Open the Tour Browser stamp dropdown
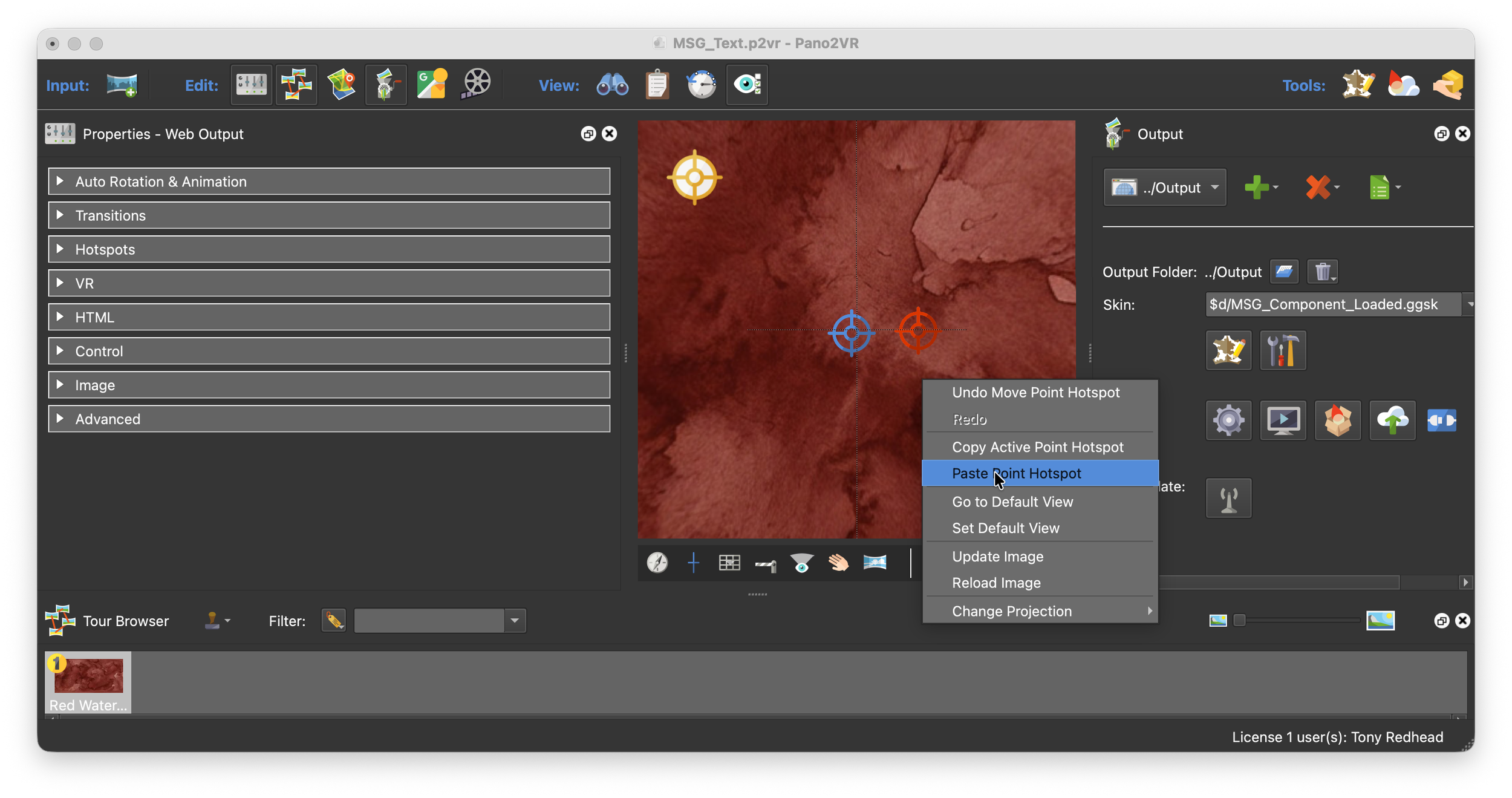 [x=217, y=621]
